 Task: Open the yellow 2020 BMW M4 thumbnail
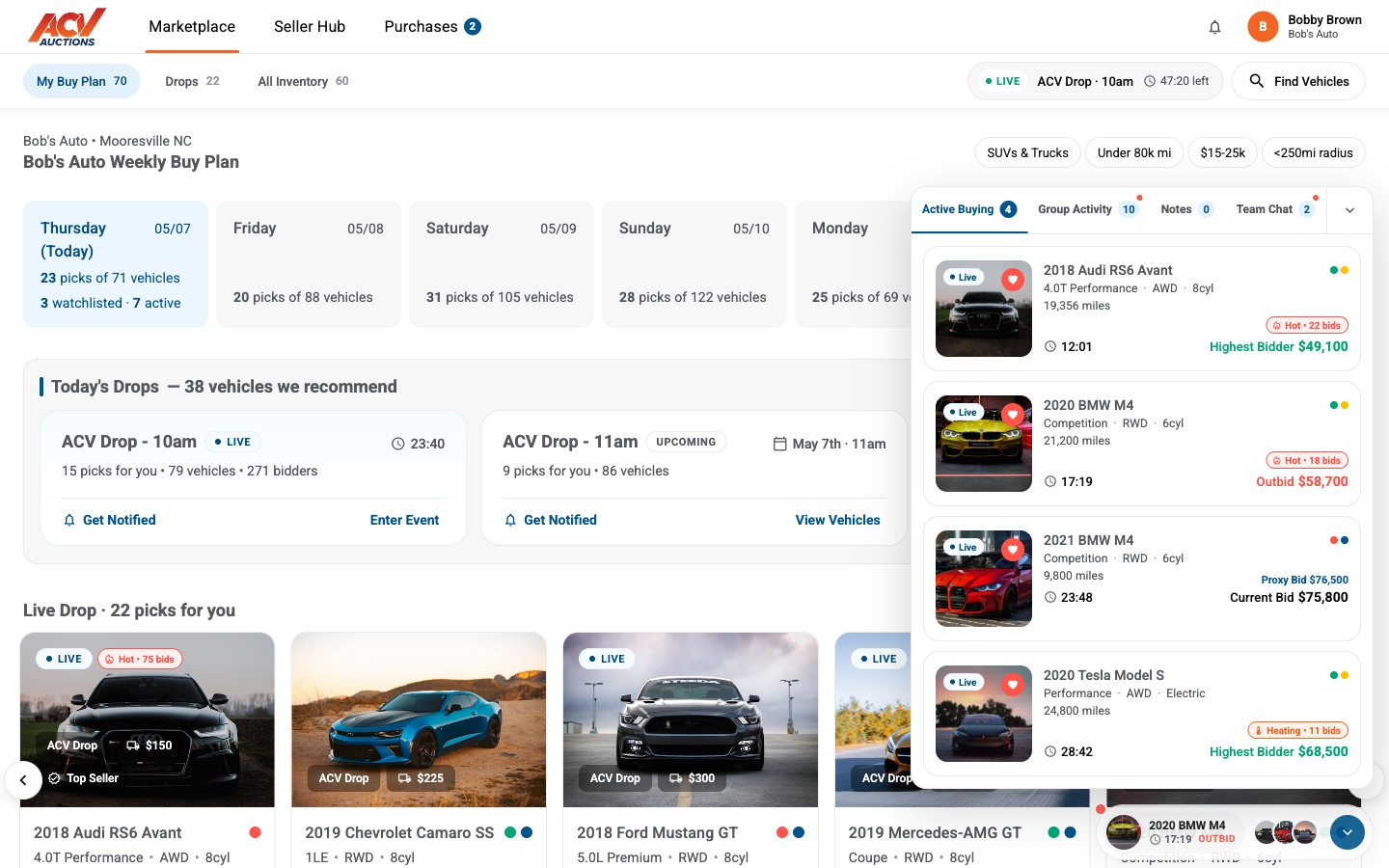point(984,444)
